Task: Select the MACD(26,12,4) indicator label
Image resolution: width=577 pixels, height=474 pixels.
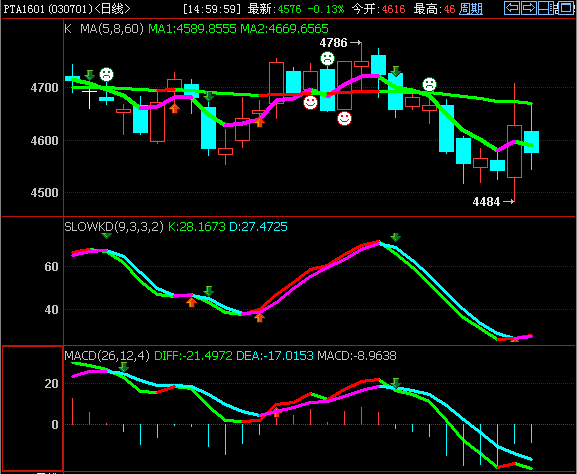Action: pyautogui.click(x=107, y=356)
